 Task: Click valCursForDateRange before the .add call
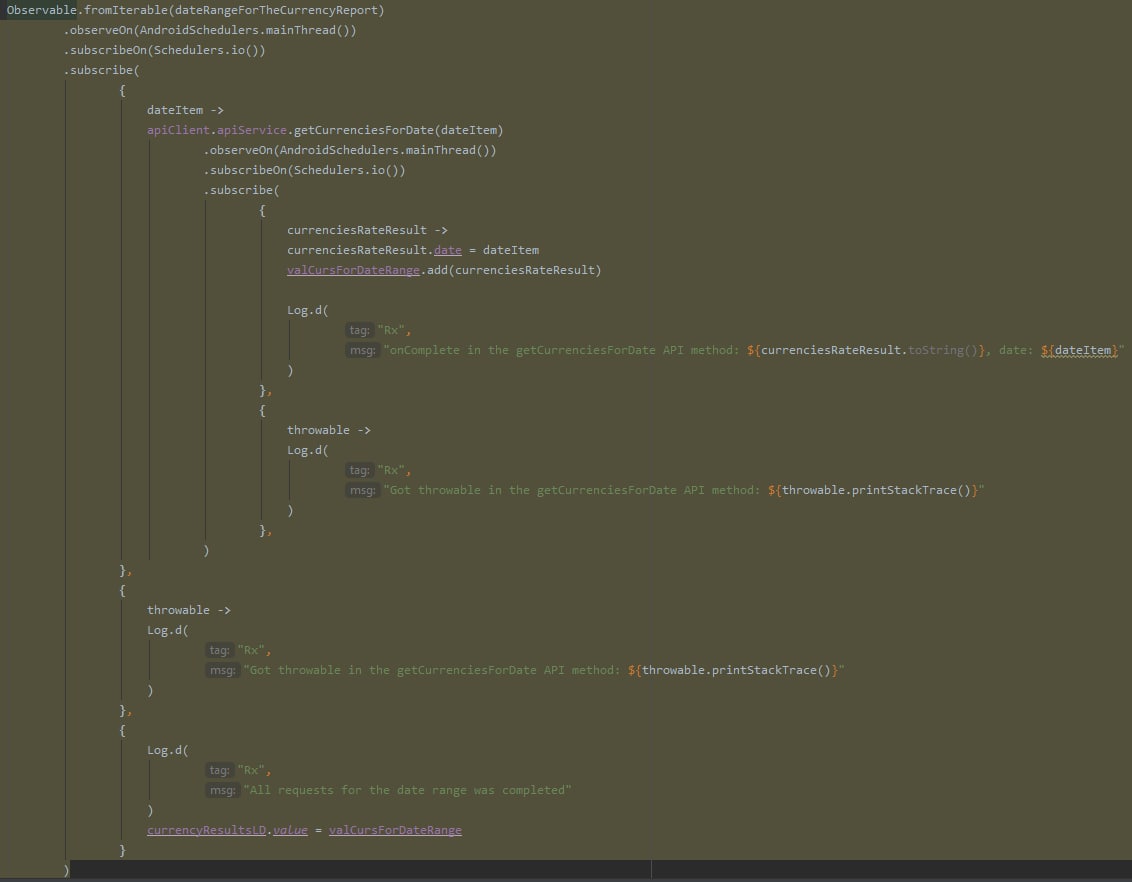[353, 270]
